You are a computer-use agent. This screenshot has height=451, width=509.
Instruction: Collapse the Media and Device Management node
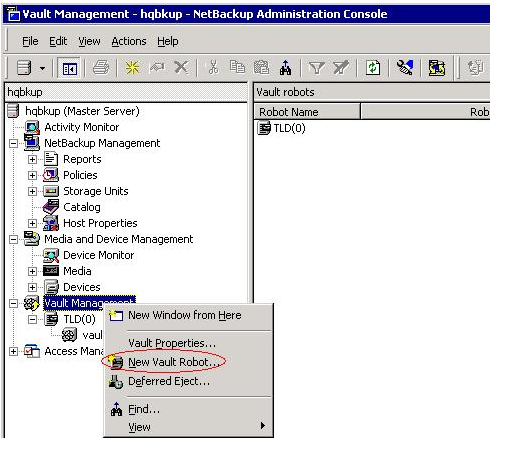point(13,239)
